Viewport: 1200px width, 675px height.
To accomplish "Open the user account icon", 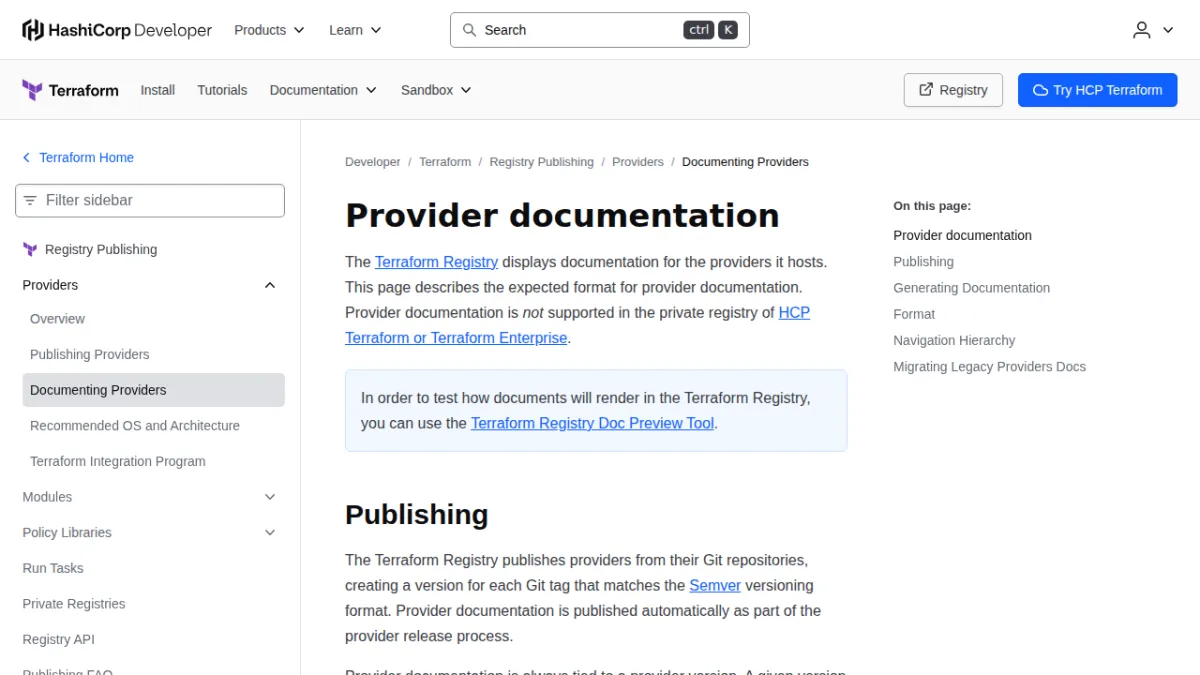I will coord(1142,30).
